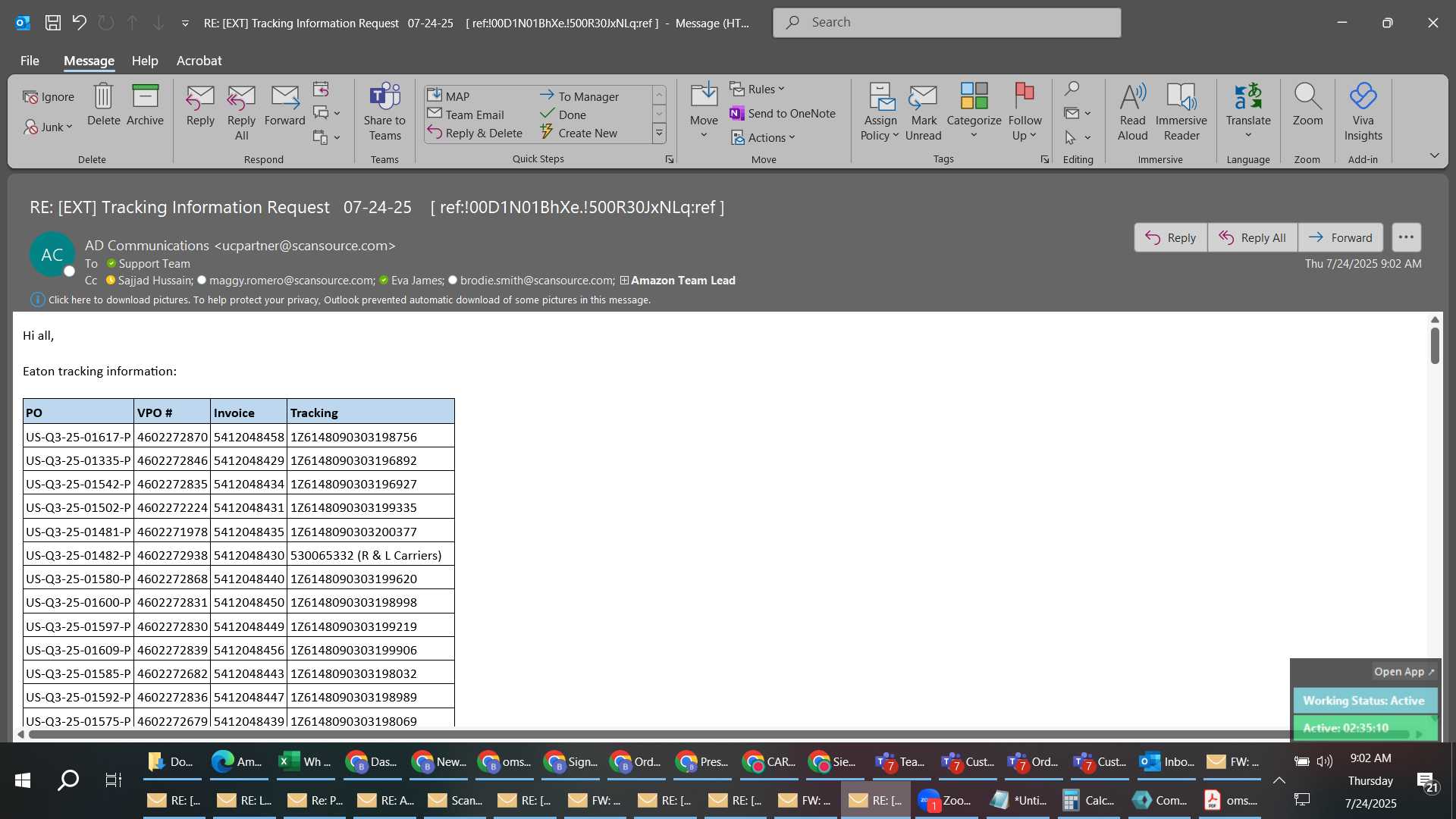1456x819 pixels.
Task: Click Reply All button in message header
Action: point(1252,237)
